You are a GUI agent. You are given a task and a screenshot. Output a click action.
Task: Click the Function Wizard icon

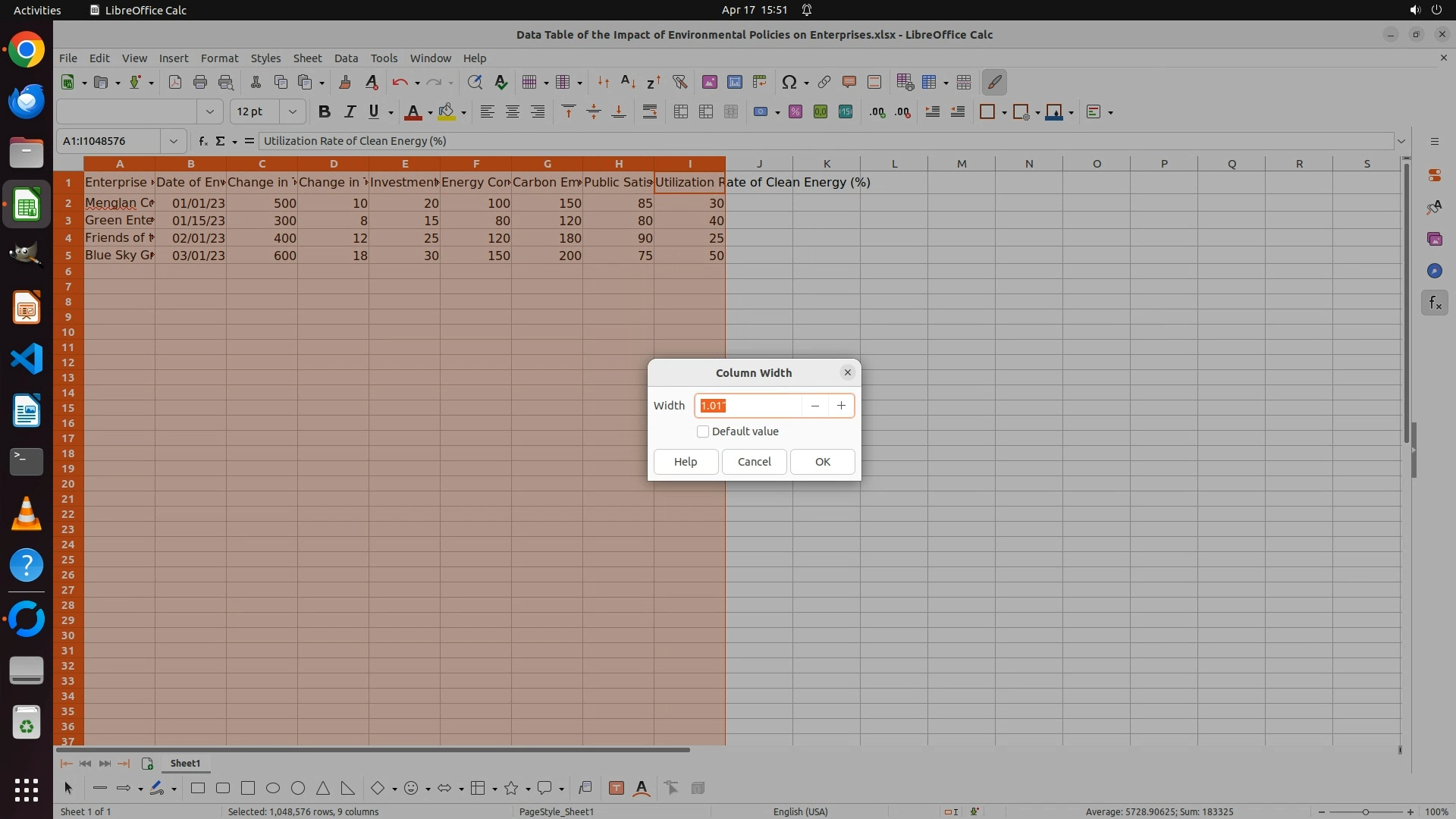202,141
